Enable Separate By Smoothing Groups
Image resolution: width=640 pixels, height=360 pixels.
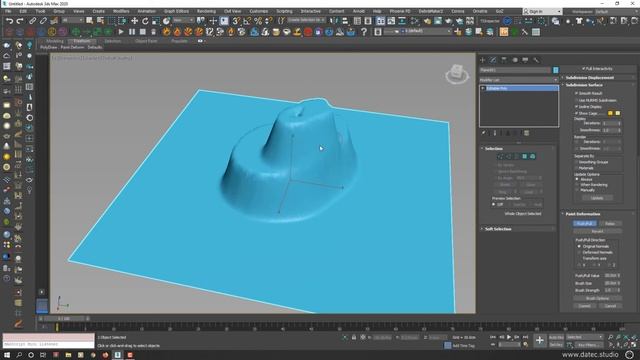[x=577, y=162]
